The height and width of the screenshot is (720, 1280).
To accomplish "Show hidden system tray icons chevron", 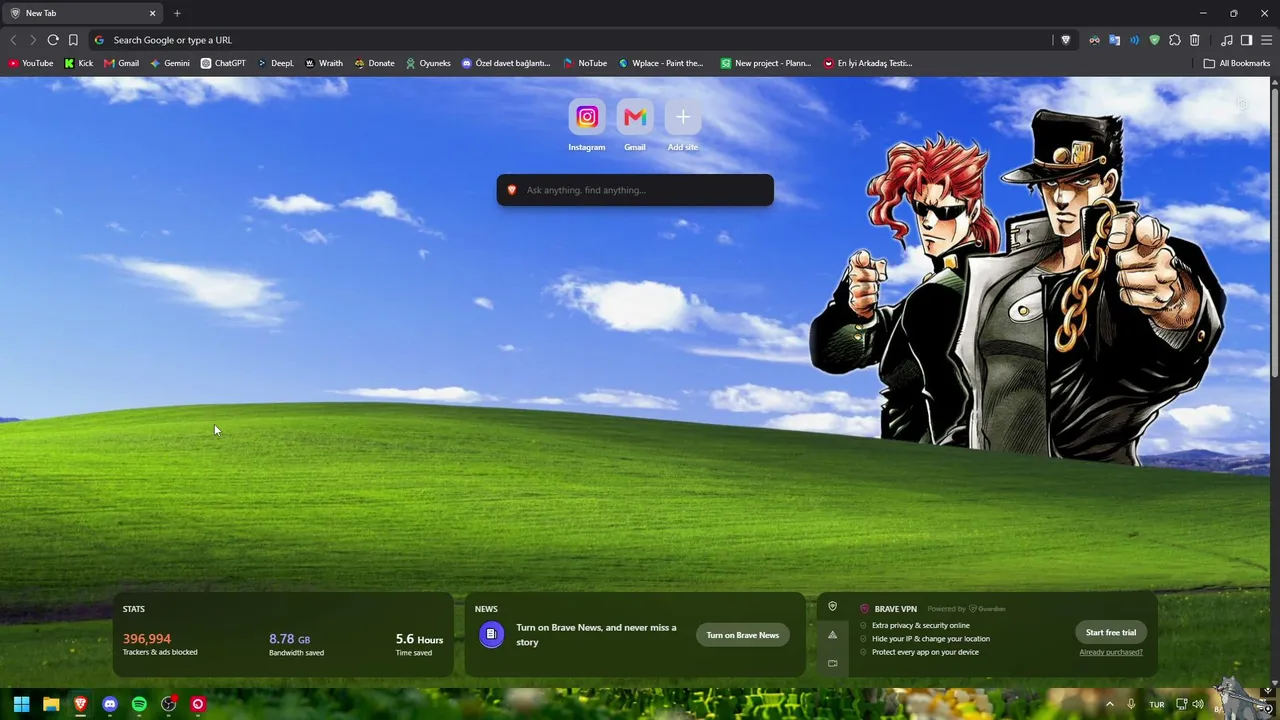I will point(1109,704).
